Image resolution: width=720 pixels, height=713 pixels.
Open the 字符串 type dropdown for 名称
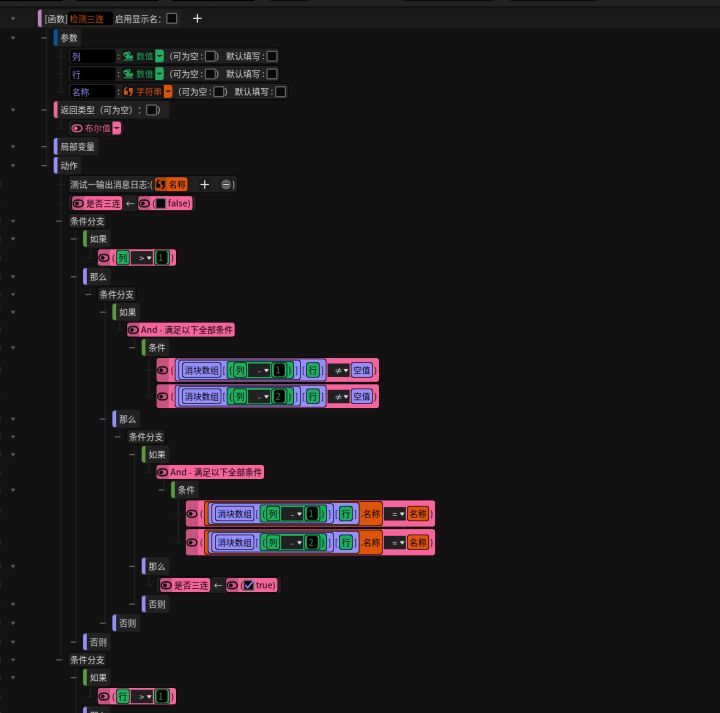click(168, 92)
